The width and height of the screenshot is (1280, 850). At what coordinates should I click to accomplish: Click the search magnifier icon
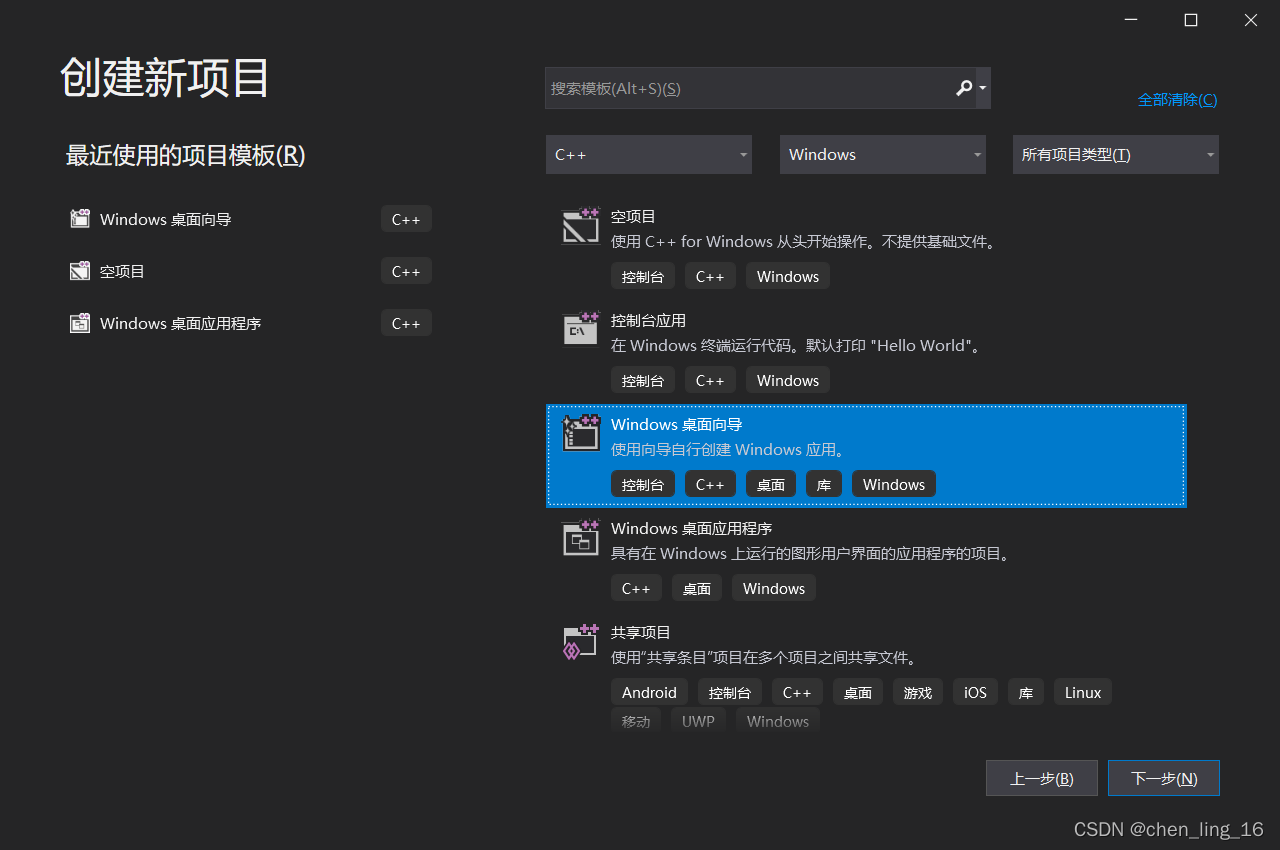click(962, 88)
